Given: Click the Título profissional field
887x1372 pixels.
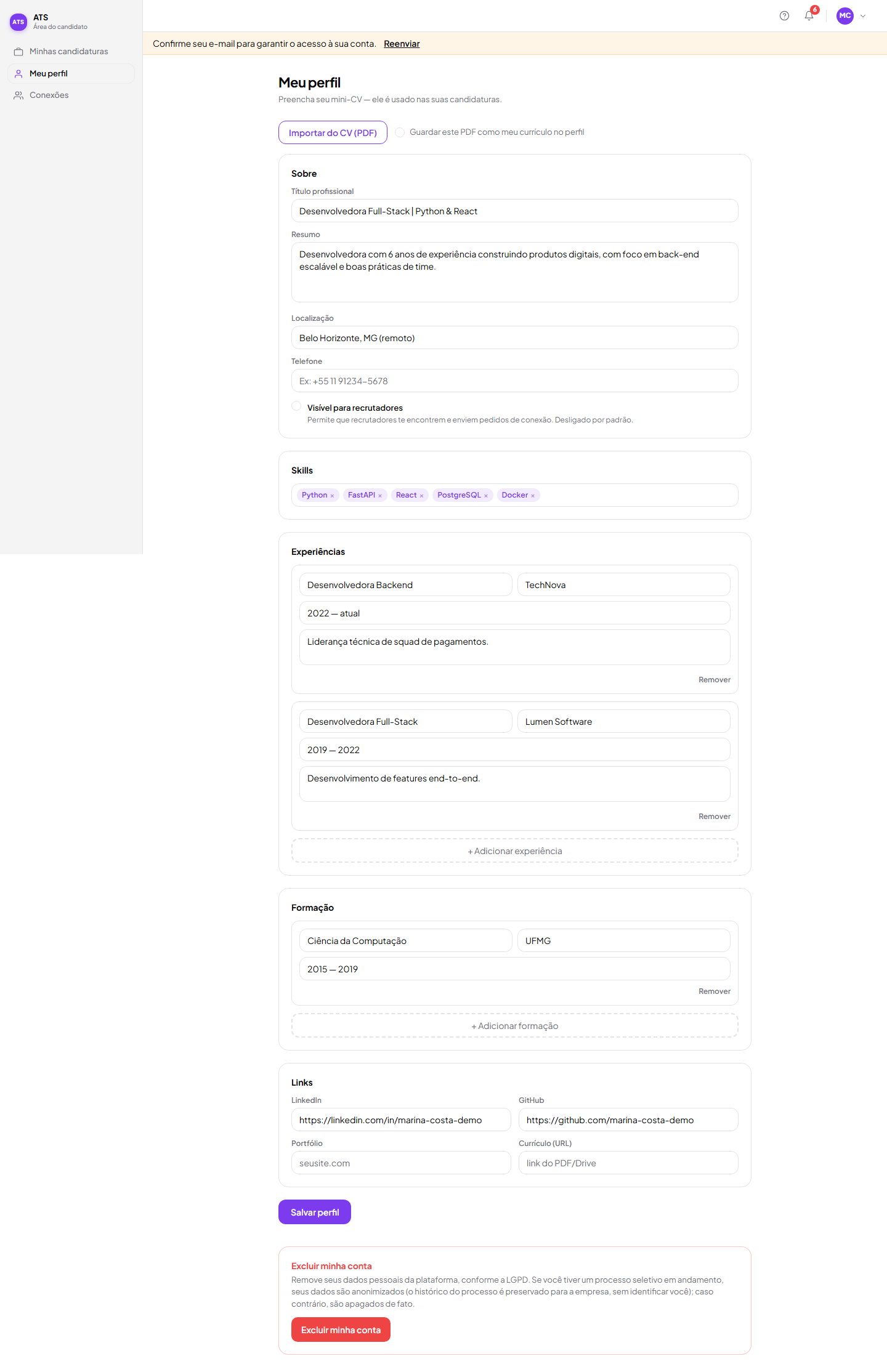Looking at the screenshot, I should pos(515,211).
